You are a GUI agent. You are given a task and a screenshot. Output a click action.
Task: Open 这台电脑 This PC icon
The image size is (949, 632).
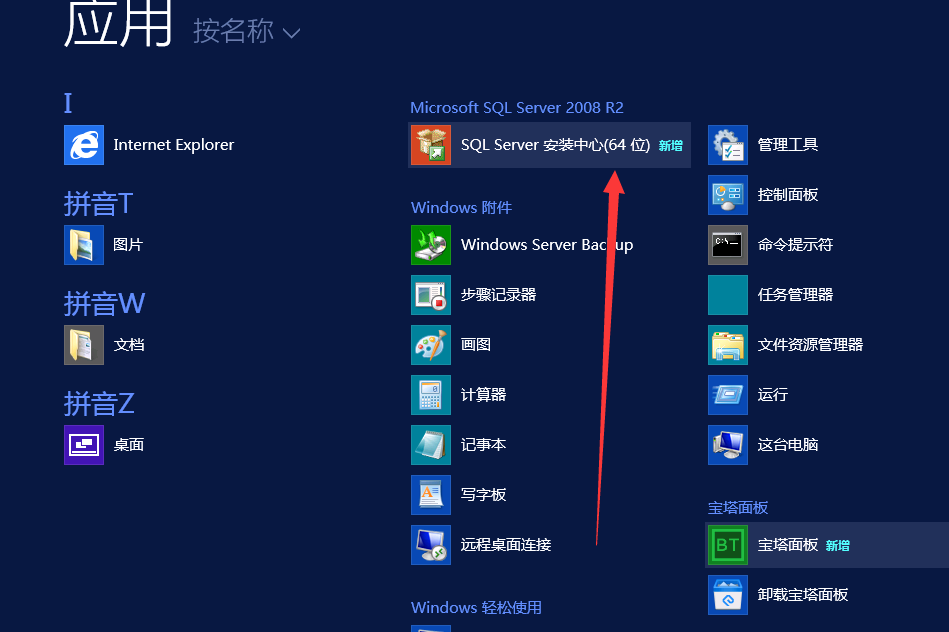[728, 445]
